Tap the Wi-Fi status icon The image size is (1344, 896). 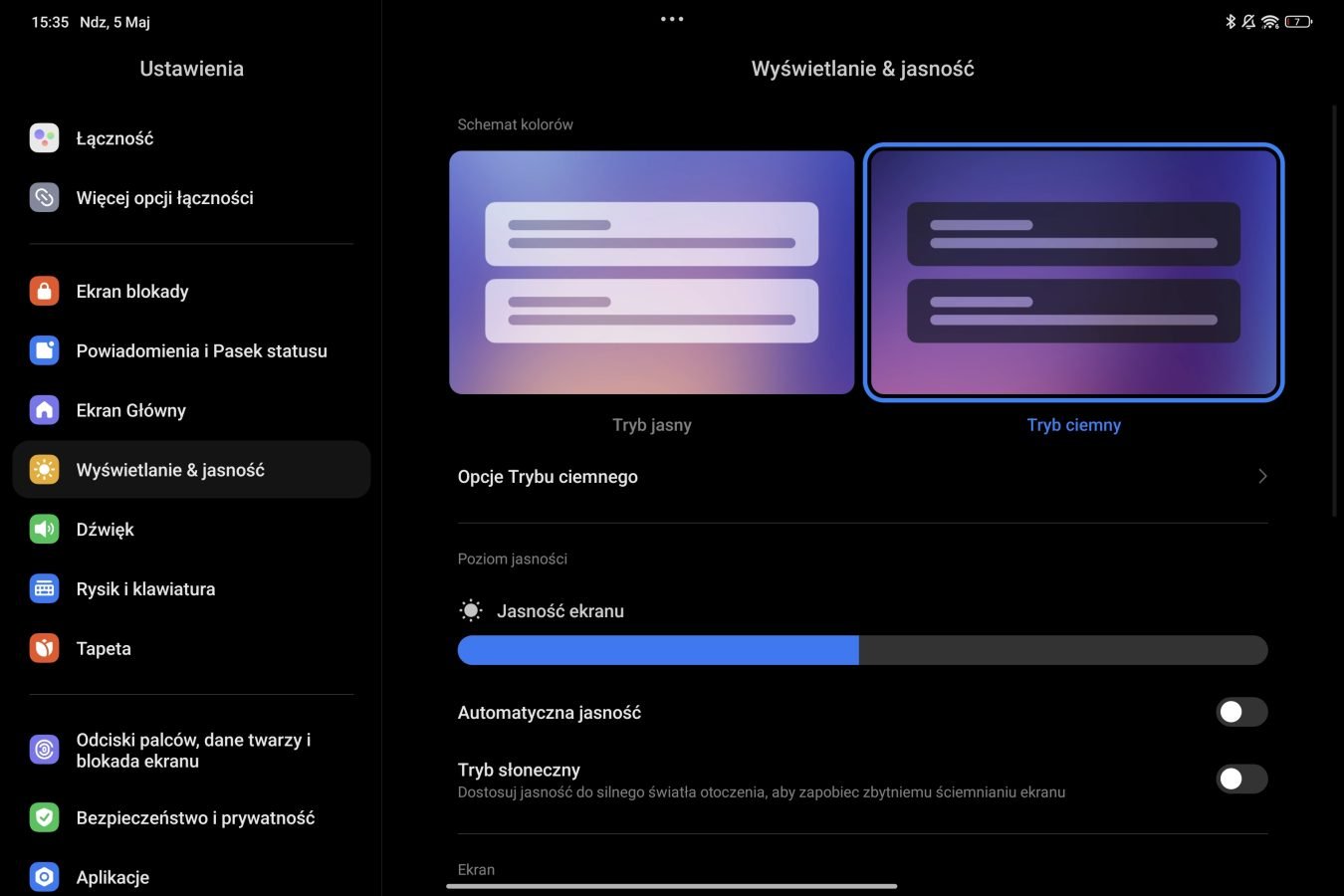(x=1270, y=21)
